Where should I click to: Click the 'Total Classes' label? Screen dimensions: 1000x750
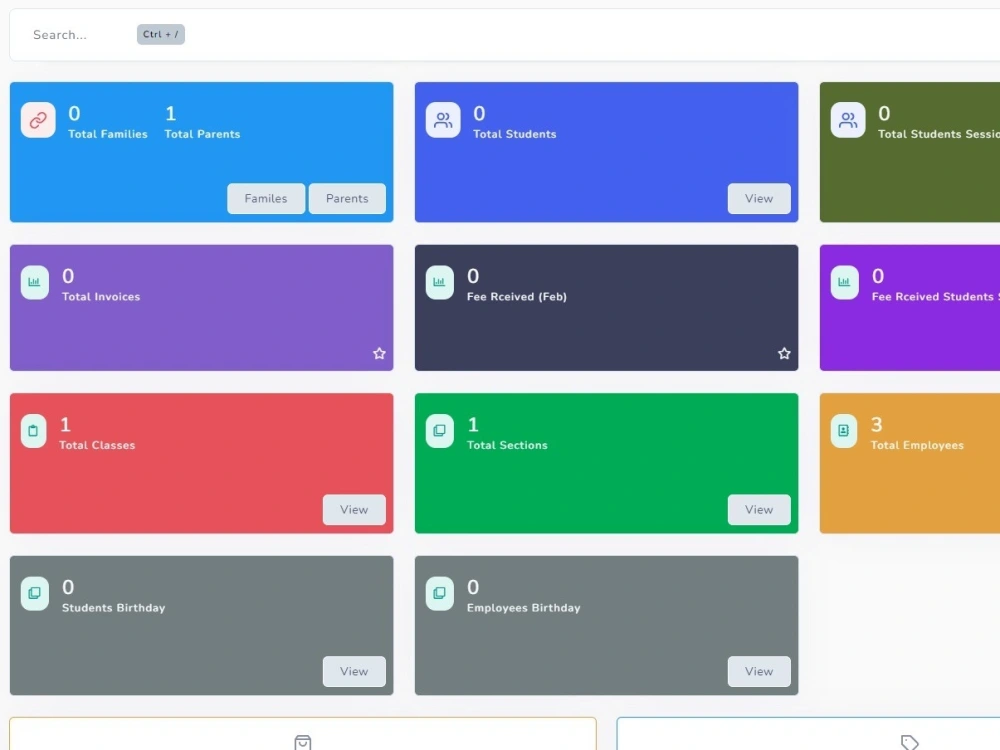[97, 445]
